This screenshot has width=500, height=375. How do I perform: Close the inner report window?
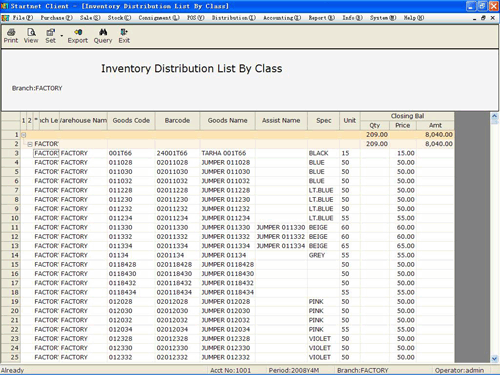[x=493, y=18]
